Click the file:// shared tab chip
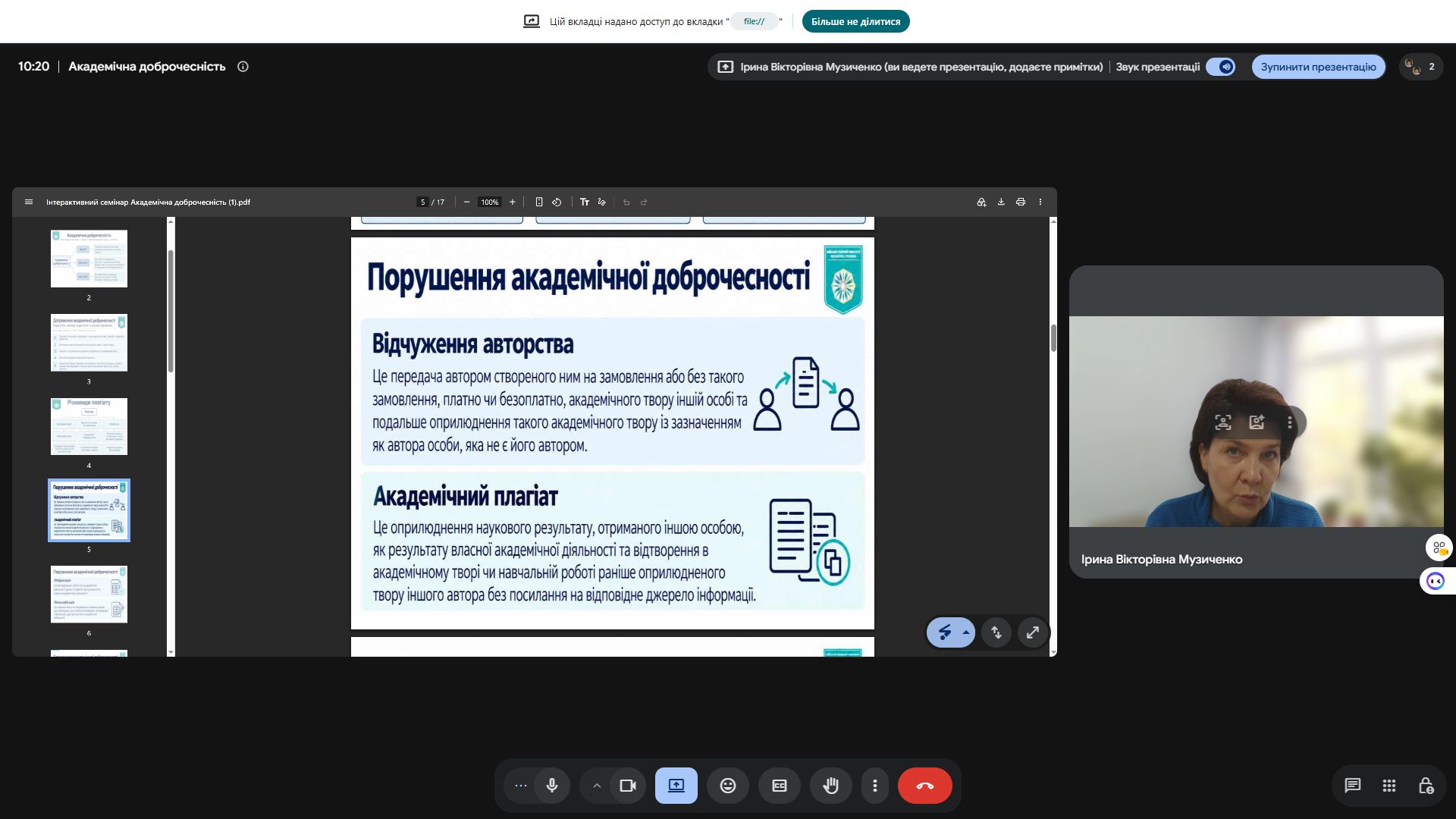This screenshot has height=819, width=1456. [x=755, y=21]
